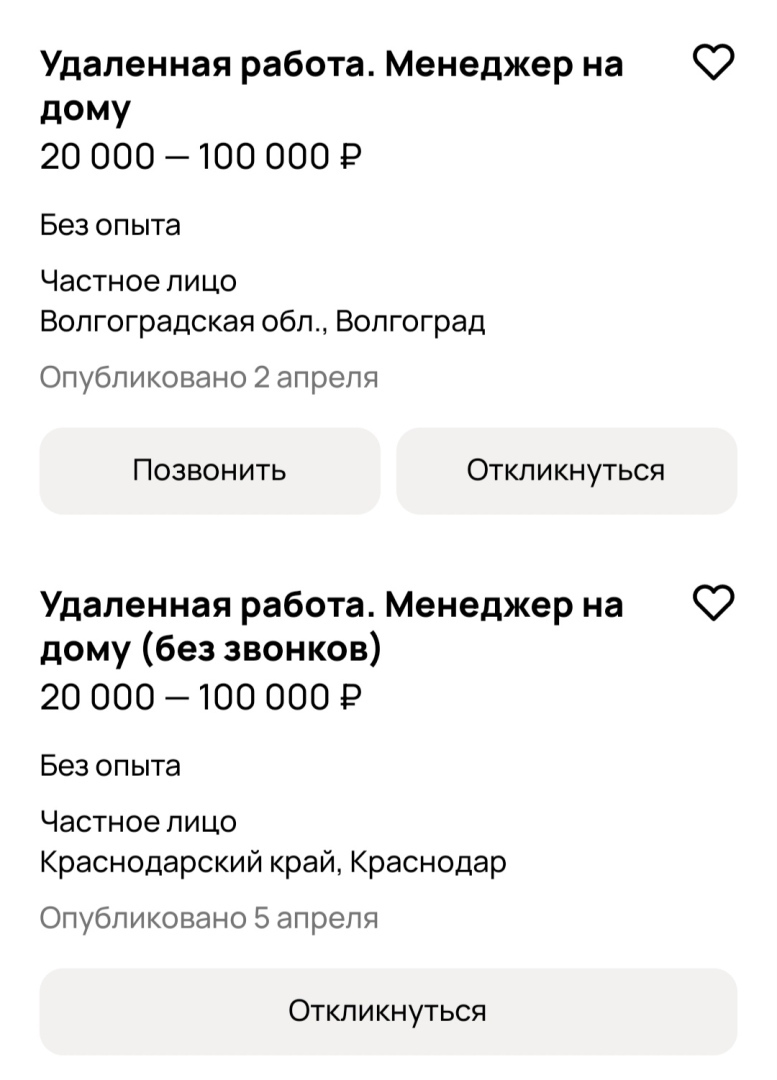The image size is (777, 1080).
Task: Click the ruble sign in the first listing's salary
Action: tap(350, 158)
